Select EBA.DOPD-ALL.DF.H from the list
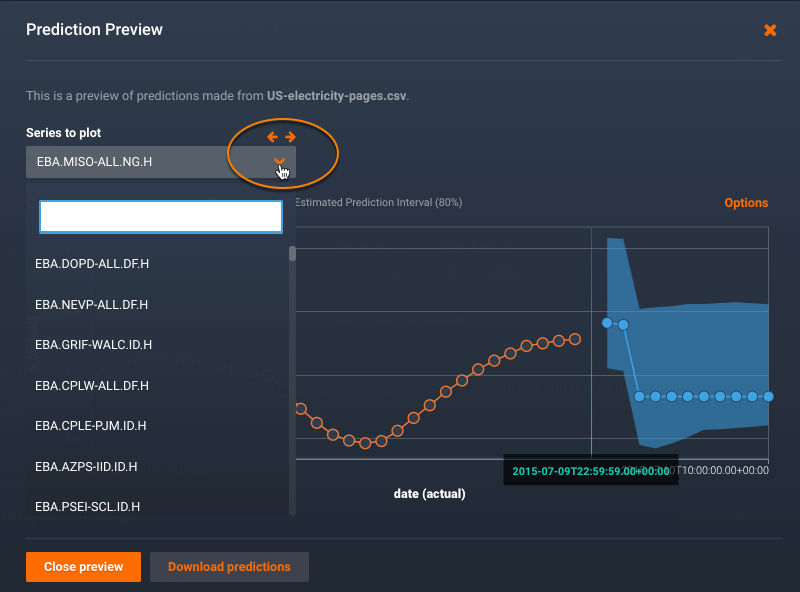Screen dimensions: 800x592 click(x=92, y=263)
